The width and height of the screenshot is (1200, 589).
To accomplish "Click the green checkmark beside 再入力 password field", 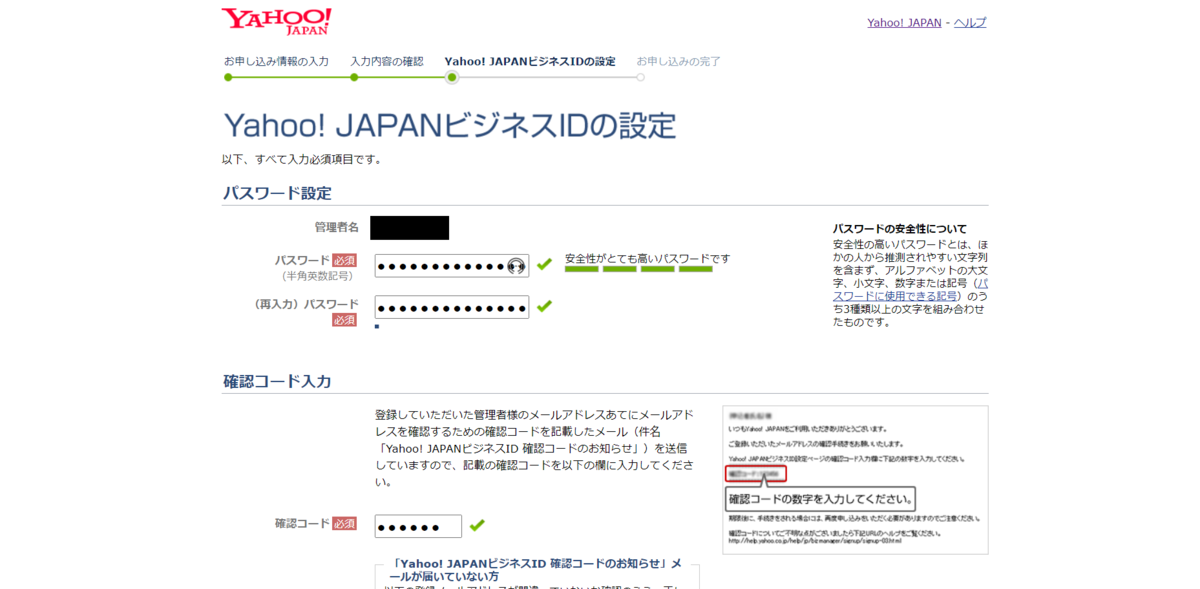I will click(544, 306).
